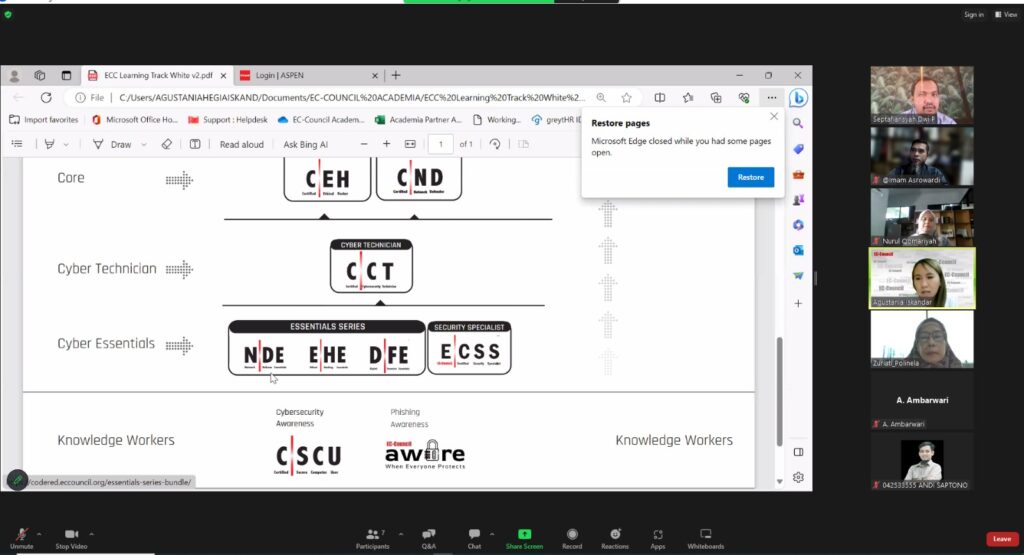Click the green Share Screen button
The image size is (1024, 555).
coord(524,539)
